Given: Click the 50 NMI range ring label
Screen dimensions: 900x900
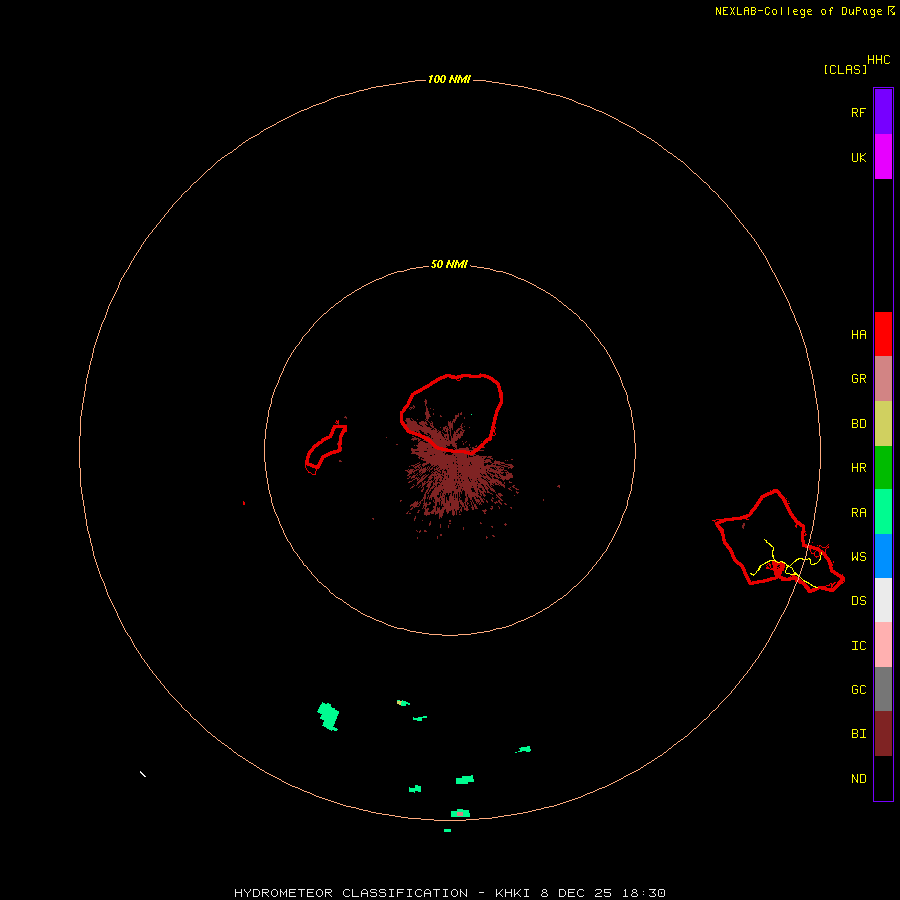Looking at the screenshot, I should pos(449,264).
